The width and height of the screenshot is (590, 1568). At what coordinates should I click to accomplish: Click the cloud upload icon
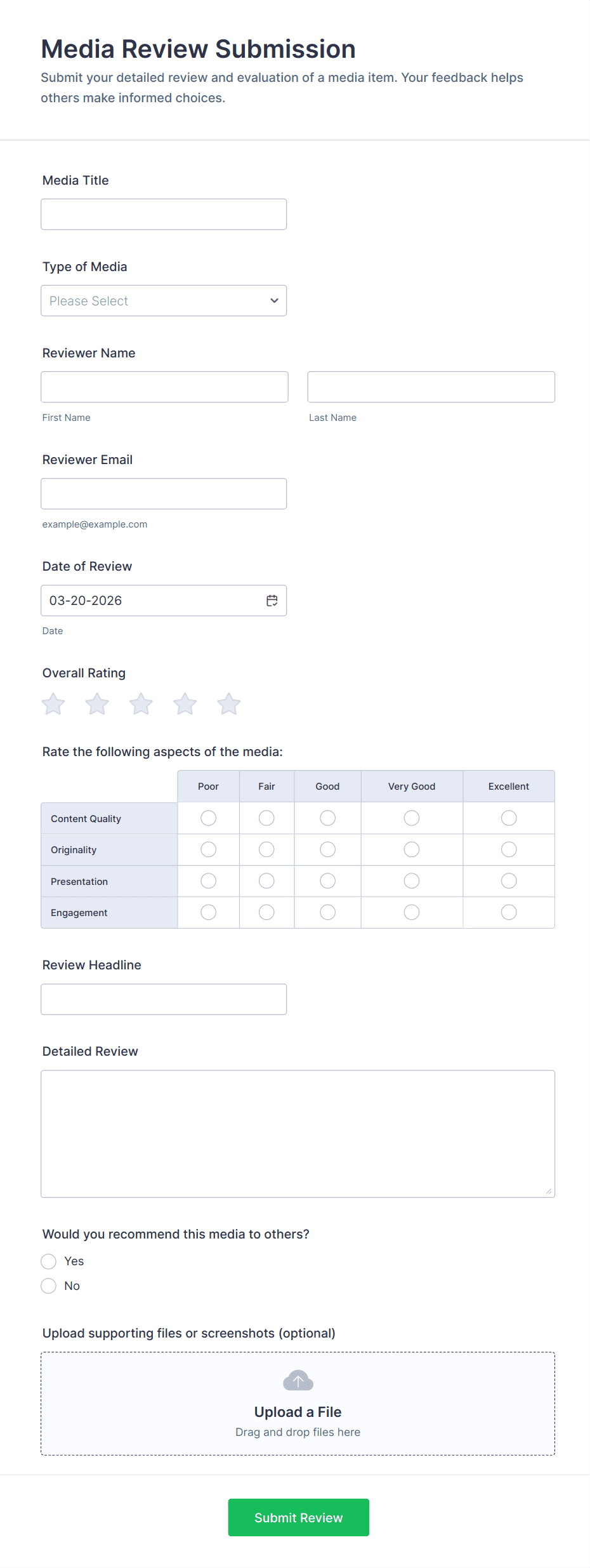point(298,1381)
